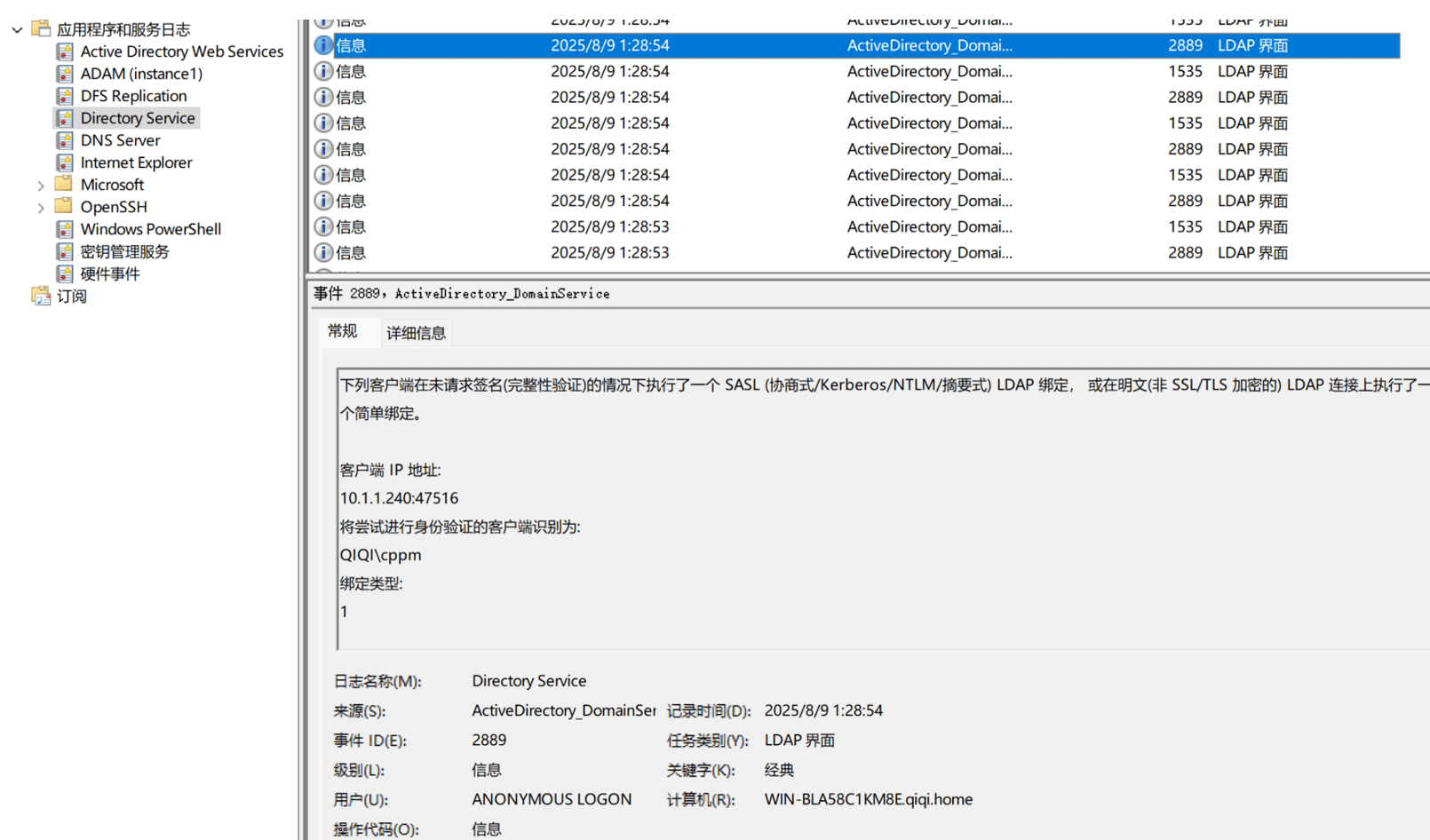The height and width of the screenshot is (840, 1430).
Task: Click the ADAM (instance1) log icon
Action: pyautogui.click(x=65, y=74)
